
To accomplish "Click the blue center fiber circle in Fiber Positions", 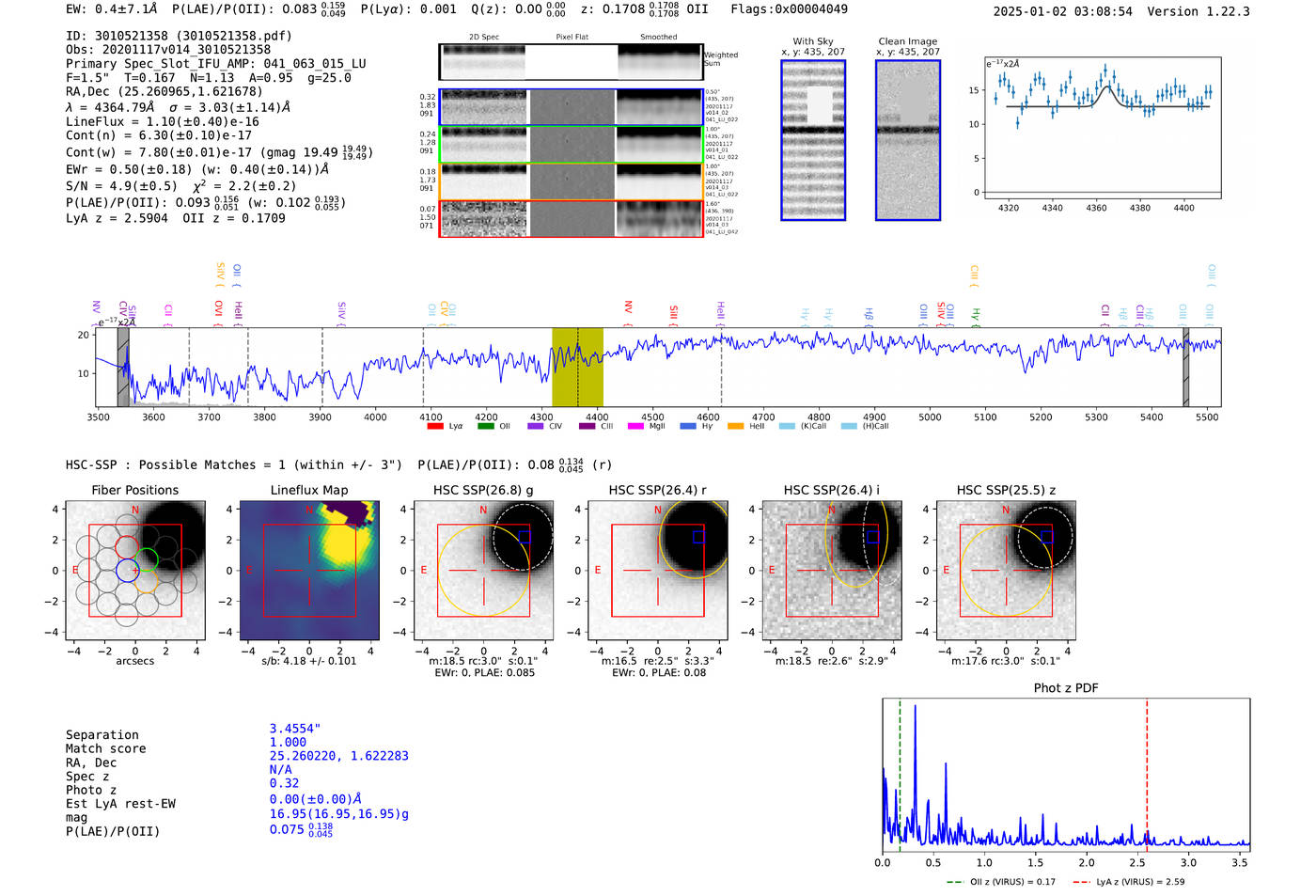I will point(127,570).
